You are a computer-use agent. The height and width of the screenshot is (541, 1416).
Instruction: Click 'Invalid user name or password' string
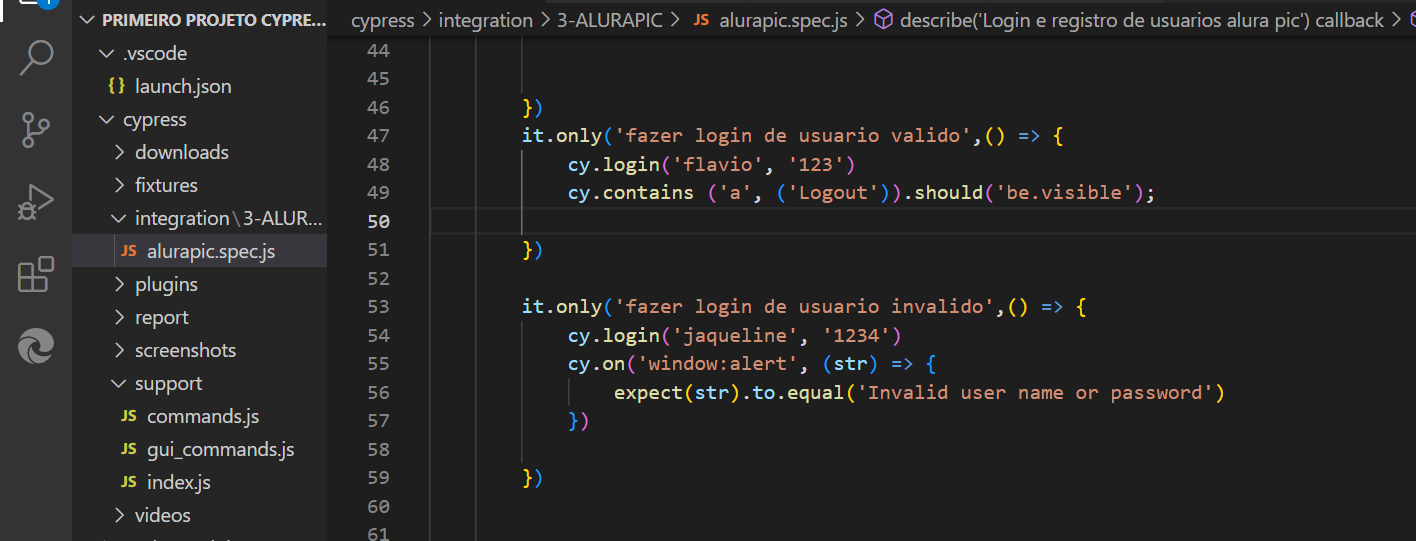pos(1035,392)
